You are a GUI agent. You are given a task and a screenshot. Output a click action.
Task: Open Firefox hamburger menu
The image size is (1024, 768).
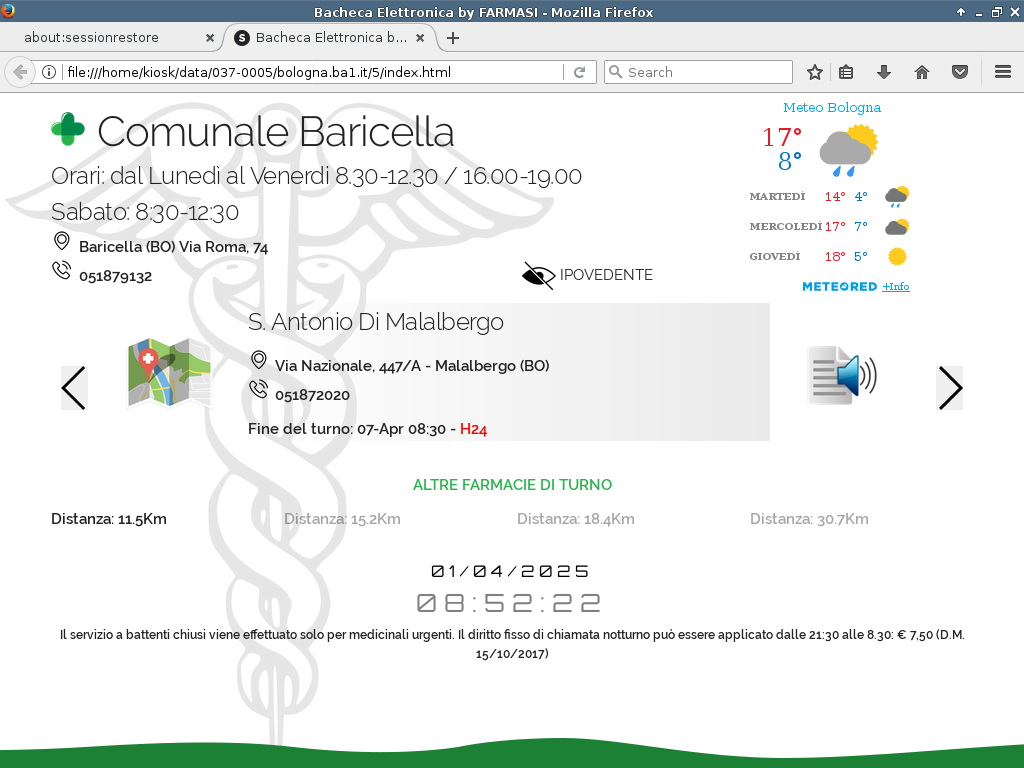pyautogui.click(x=1003, y=72)
